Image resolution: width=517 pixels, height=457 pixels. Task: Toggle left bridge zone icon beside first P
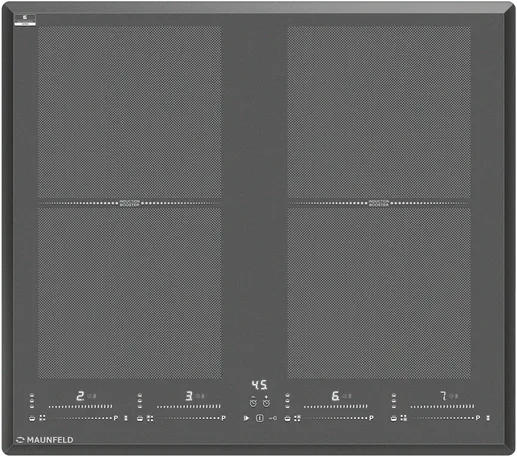coord(126,418)
